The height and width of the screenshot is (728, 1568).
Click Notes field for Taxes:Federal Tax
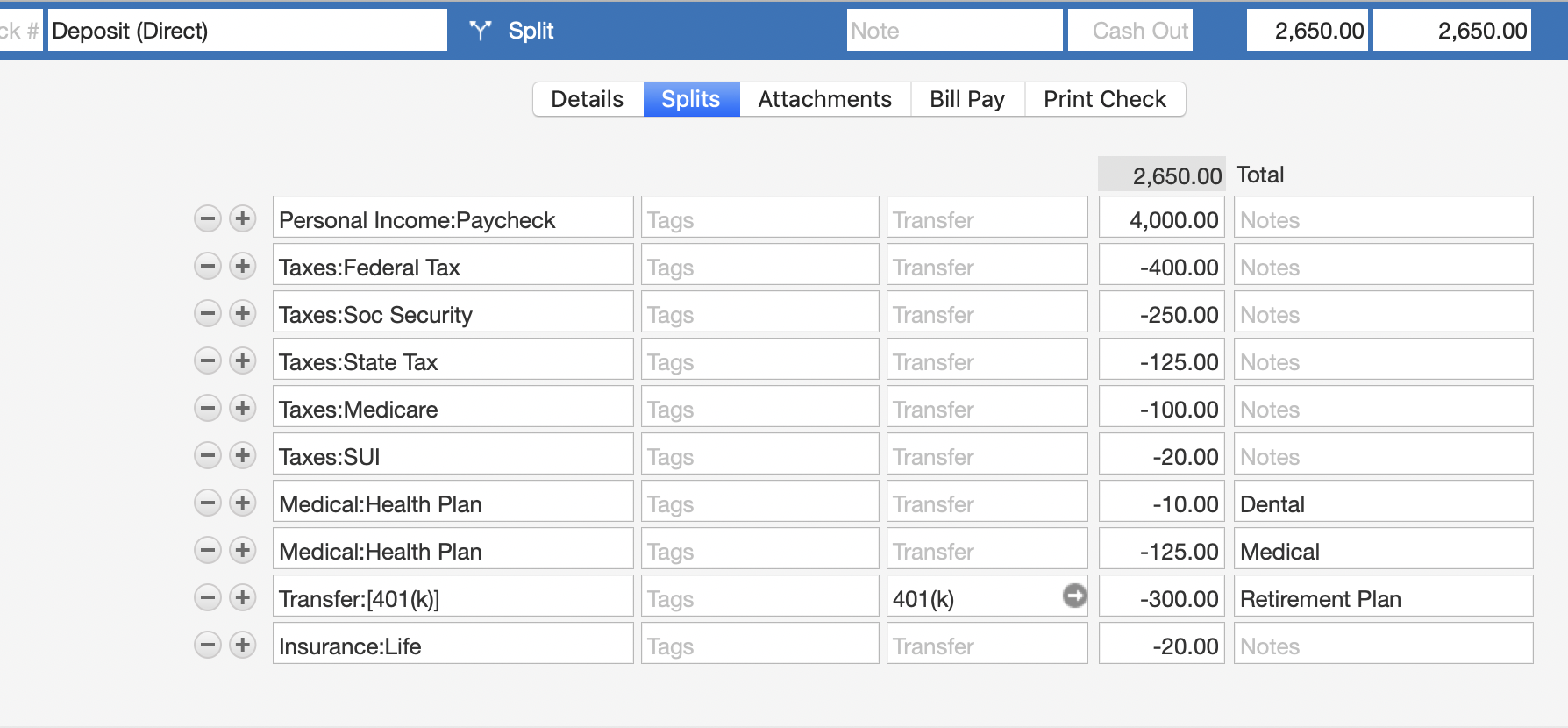coord(1383,264)
